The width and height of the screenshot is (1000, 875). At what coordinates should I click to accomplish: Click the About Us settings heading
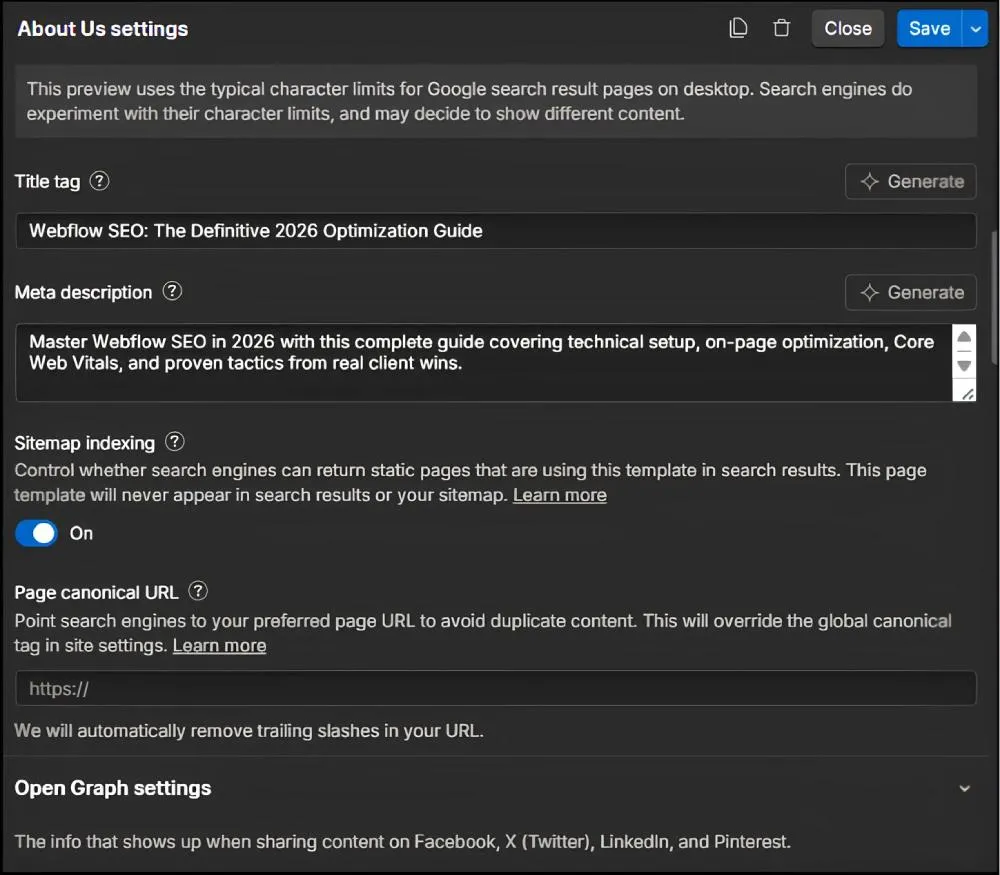(x=103, y=29)
